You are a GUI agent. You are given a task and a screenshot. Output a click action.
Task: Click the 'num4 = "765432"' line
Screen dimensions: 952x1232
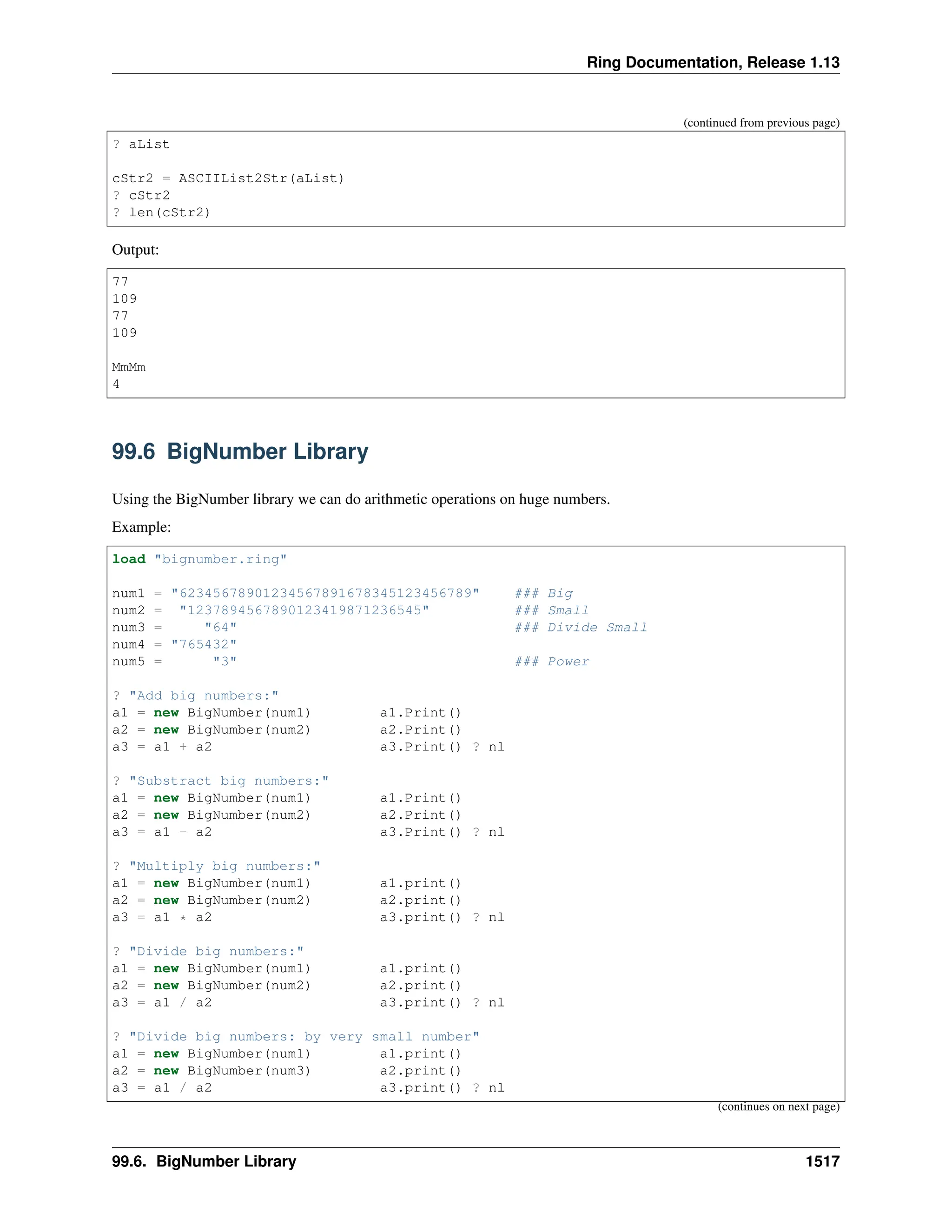[x=174, y=644]
